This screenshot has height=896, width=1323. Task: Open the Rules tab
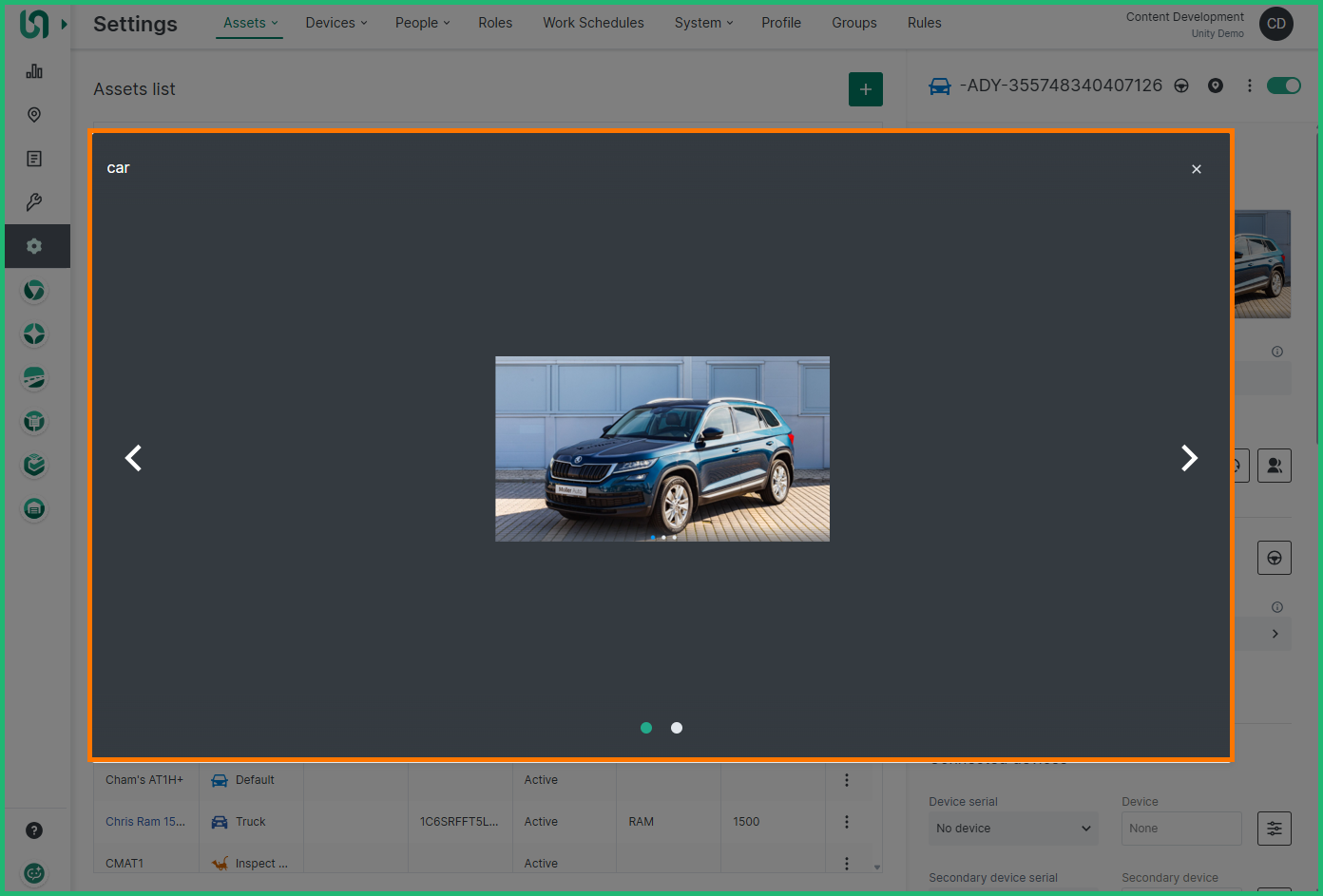[924, 23]
